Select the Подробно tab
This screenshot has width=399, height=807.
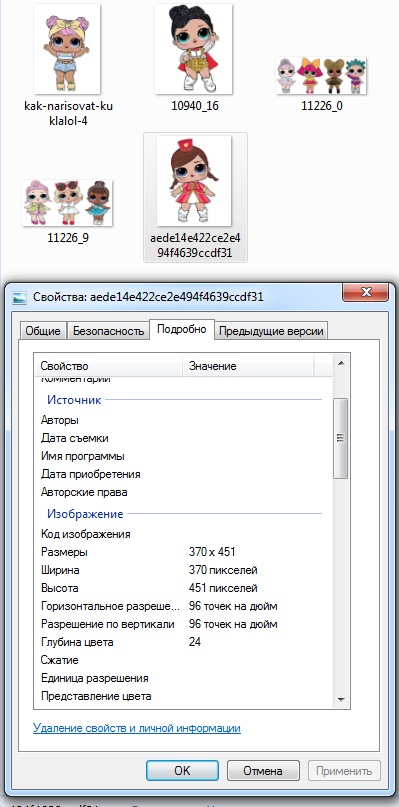182,329
